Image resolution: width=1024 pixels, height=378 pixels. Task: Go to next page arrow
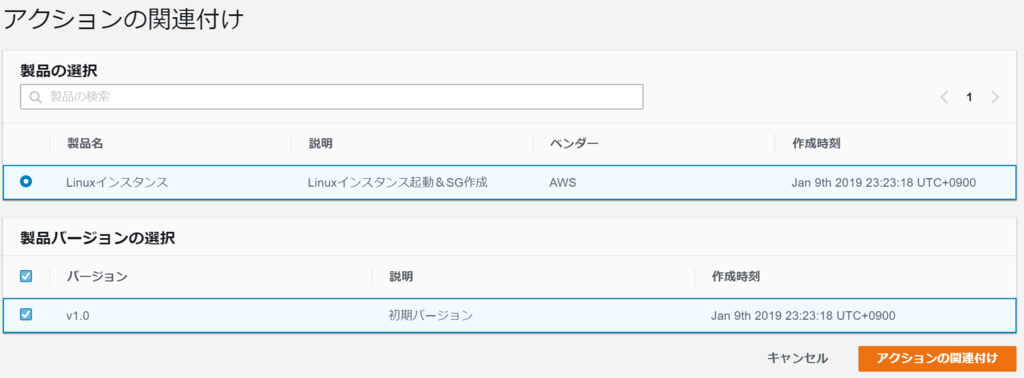point(995,97)
